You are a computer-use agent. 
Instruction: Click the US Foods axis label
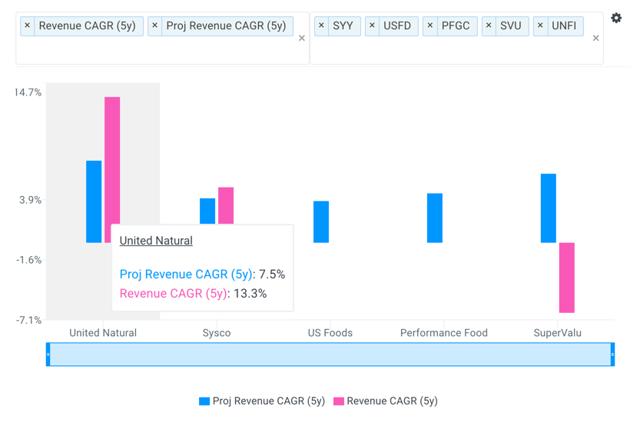pyautogui.click(x=330, y=333)
